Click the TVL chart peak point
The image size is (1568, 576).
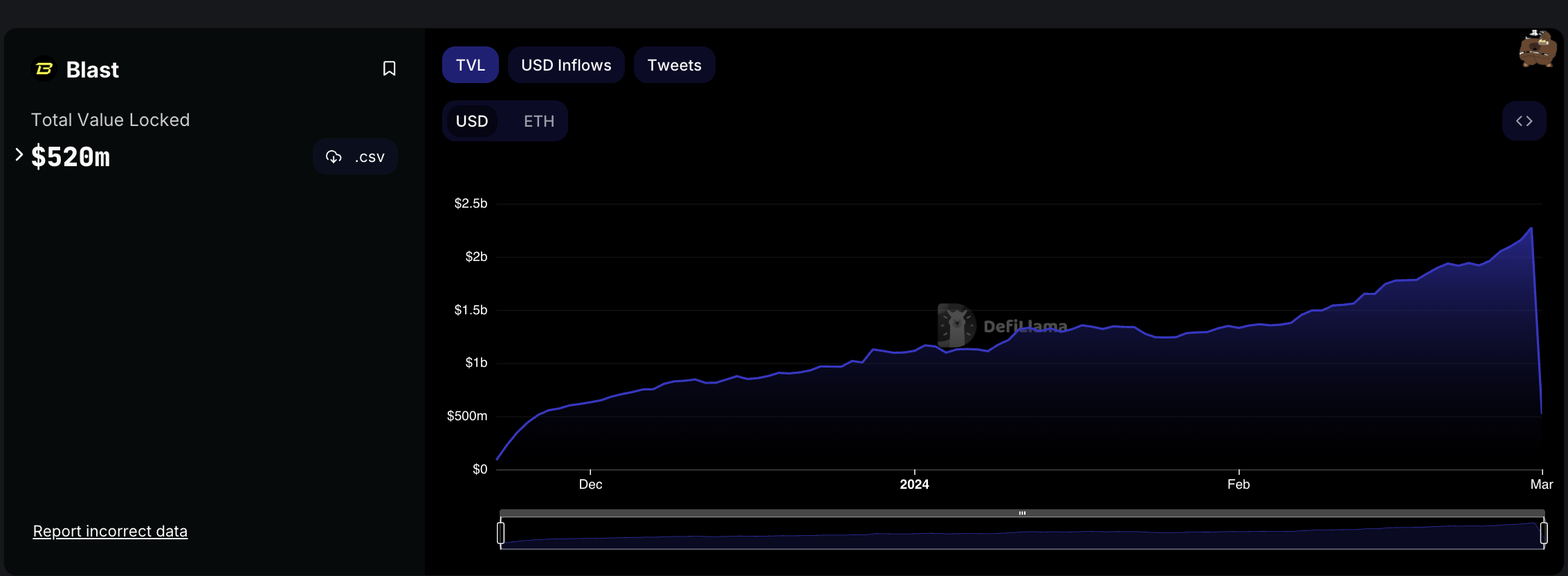pos(1531,228)
